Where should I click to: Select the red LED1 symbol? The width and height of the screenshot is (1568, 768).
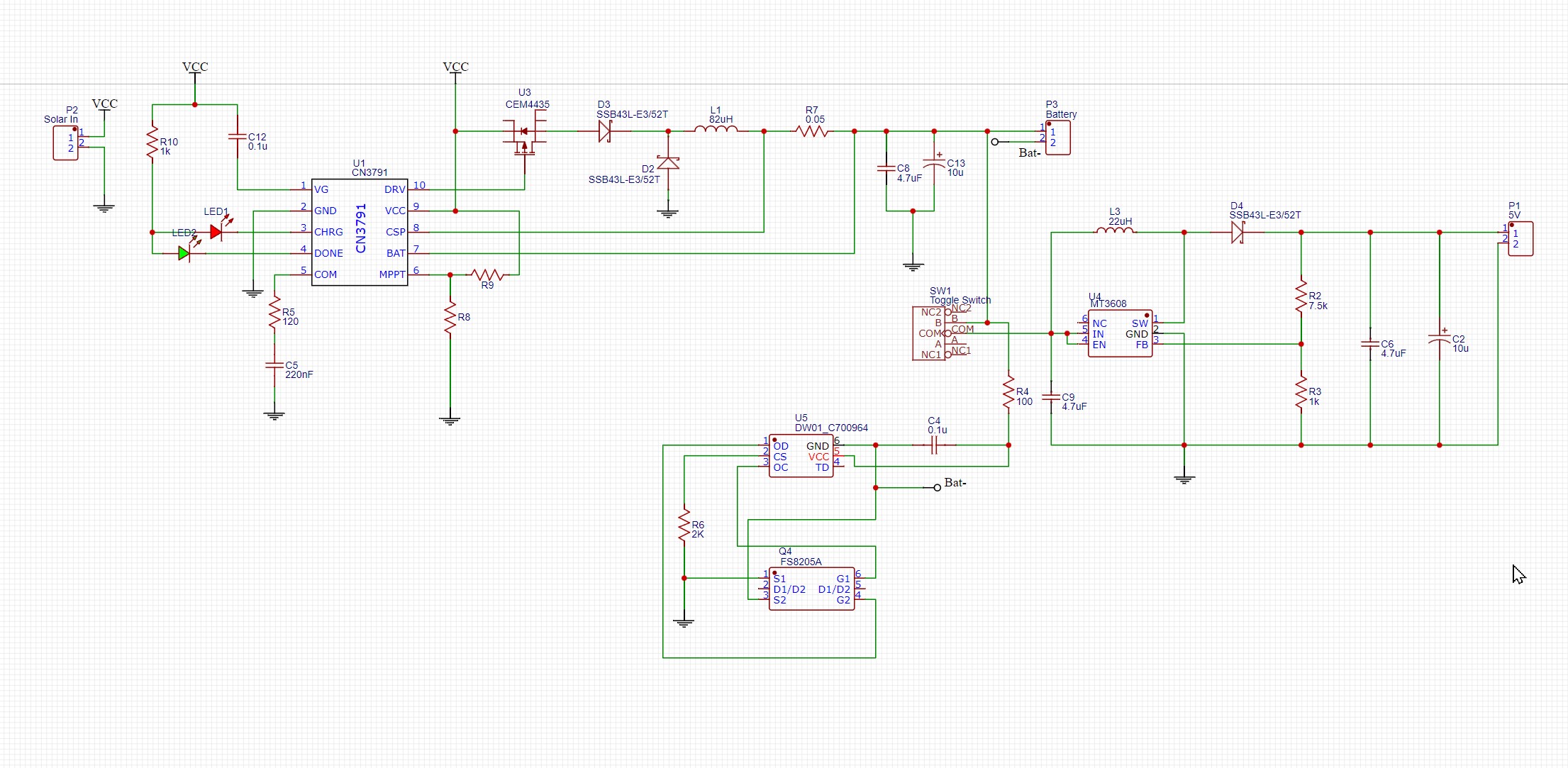coord(216,232)
